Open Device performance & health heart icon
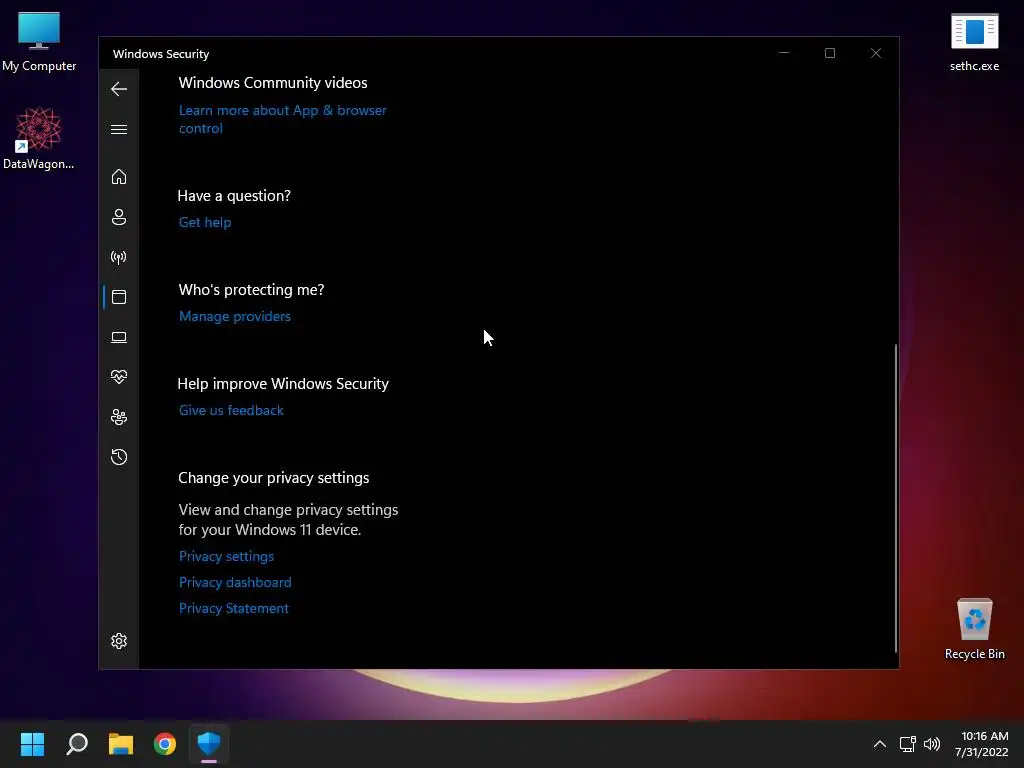1024x768 pixels. tap(119, 377)
